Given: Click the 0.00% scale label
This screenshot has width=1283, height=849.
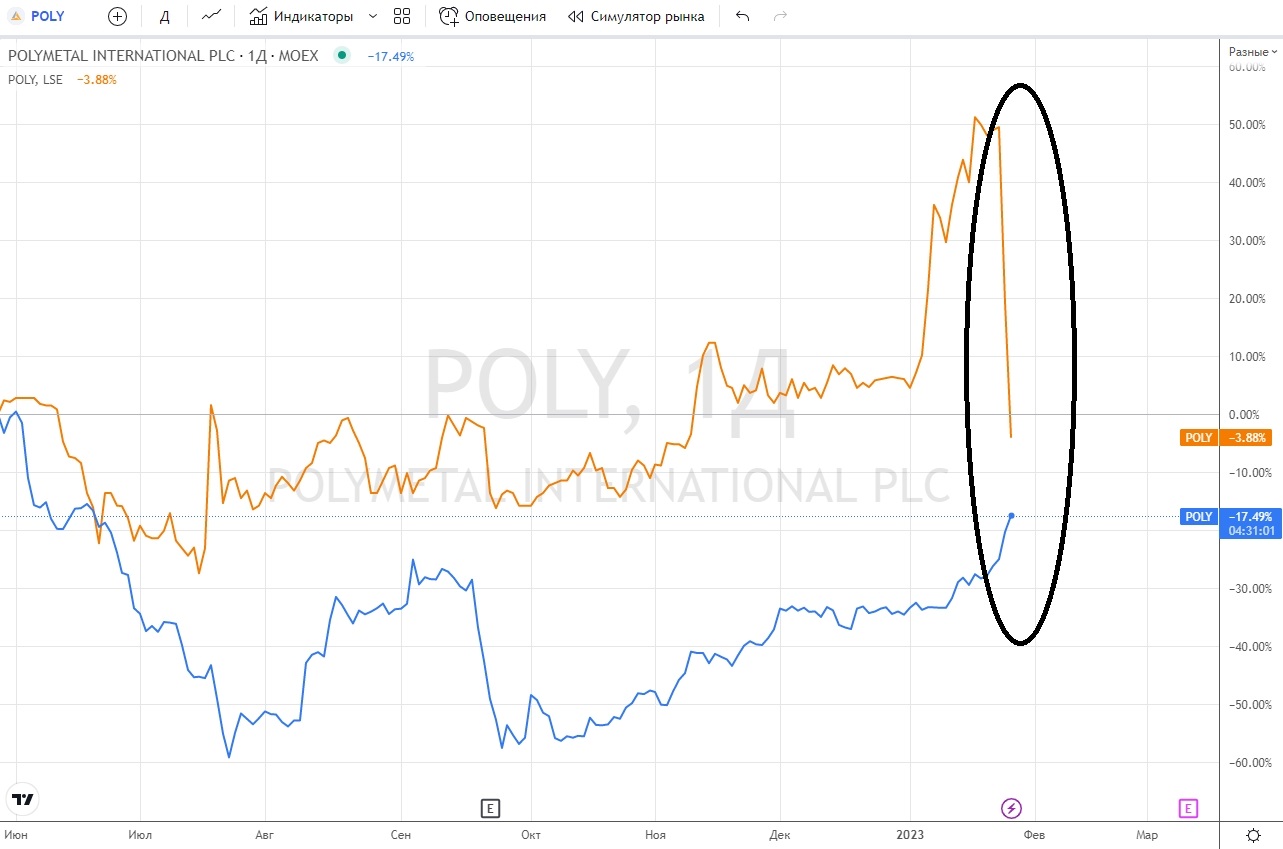Looking at the screenshot, I should [1245, 414].
